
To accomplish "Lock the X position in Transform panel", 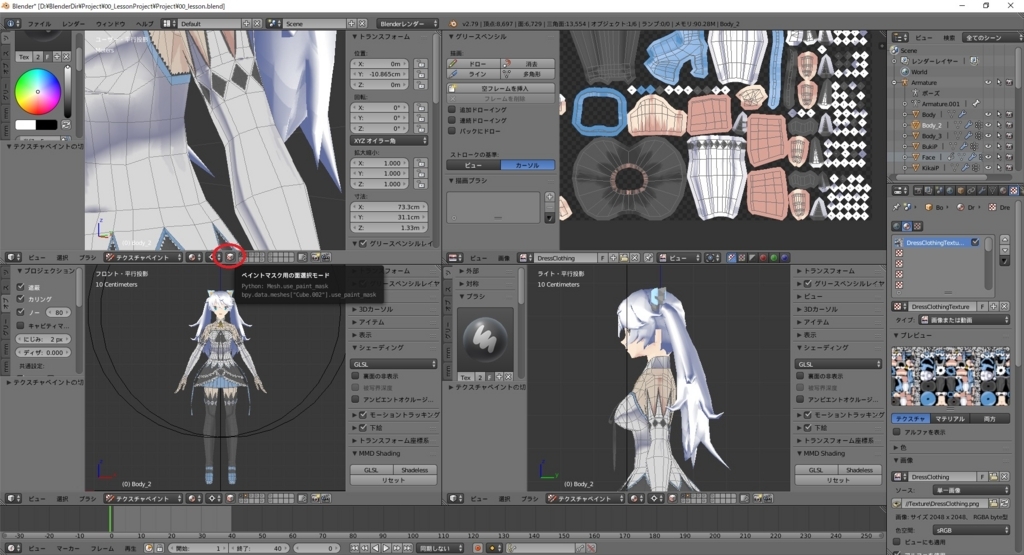I will (420, 64).
